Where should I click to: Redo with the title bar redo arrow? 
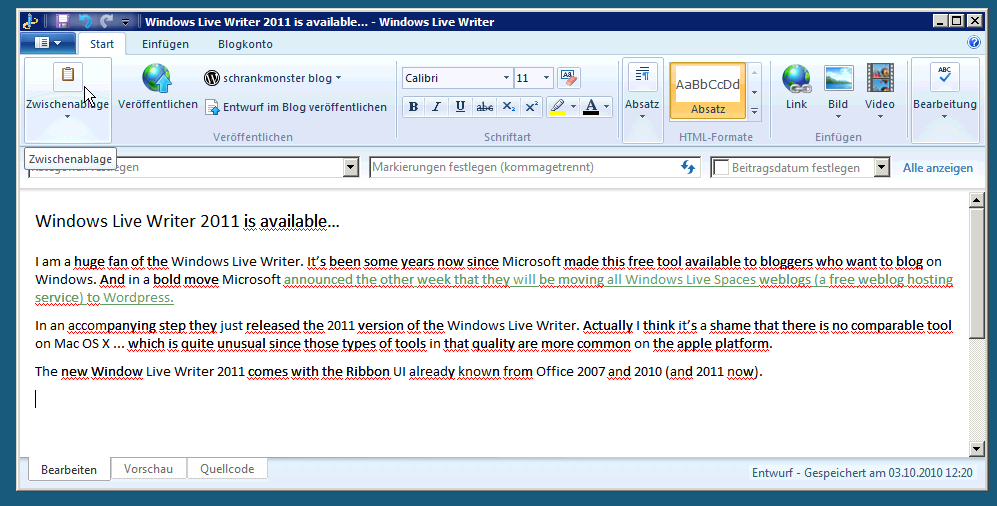106,22
